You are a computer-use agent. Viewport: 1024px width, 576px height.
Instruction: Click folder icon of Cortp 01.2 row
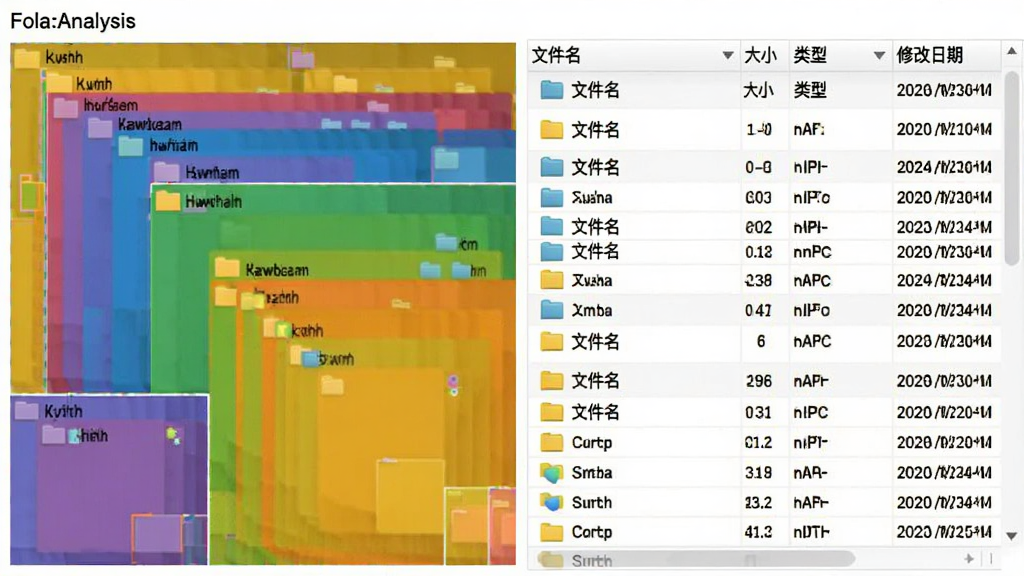552,442
